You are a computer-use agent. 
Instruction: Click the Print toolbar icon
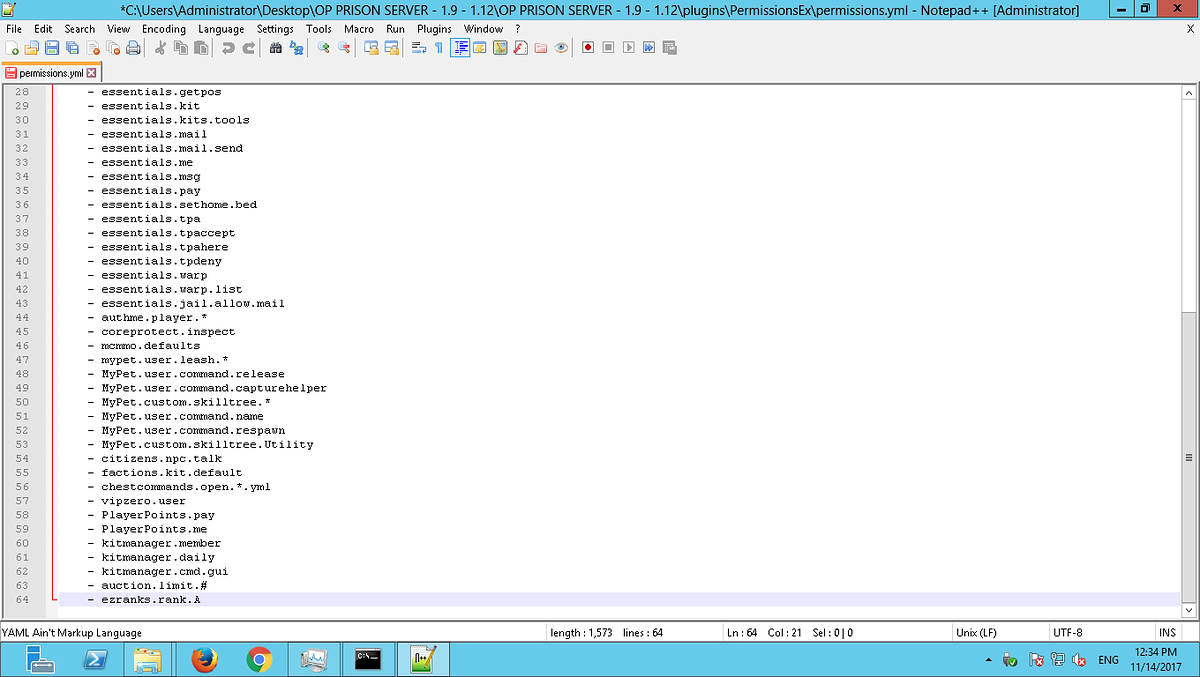(132, 47)
